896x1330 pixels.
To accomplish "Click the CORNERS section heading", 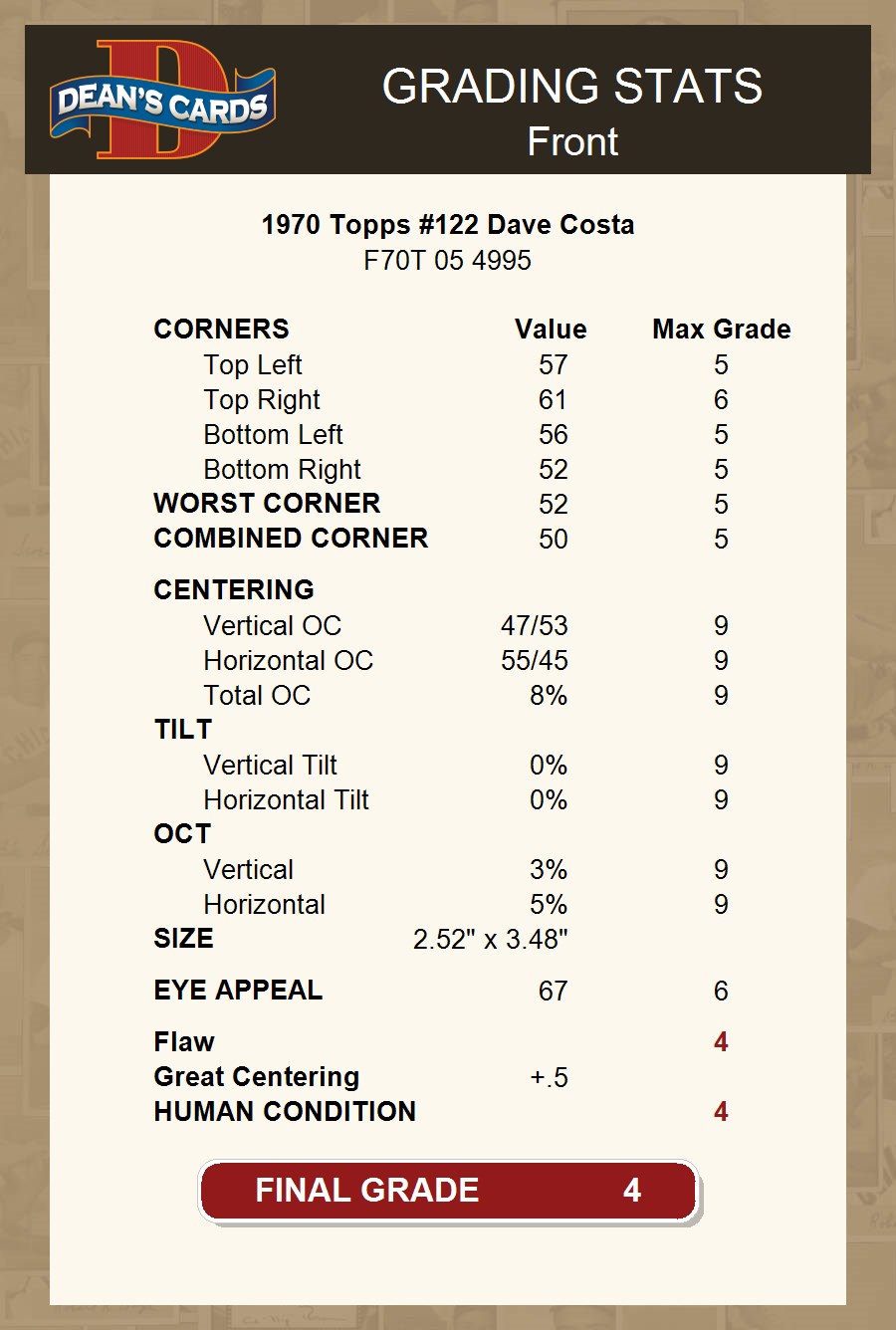I will [221, 330].
